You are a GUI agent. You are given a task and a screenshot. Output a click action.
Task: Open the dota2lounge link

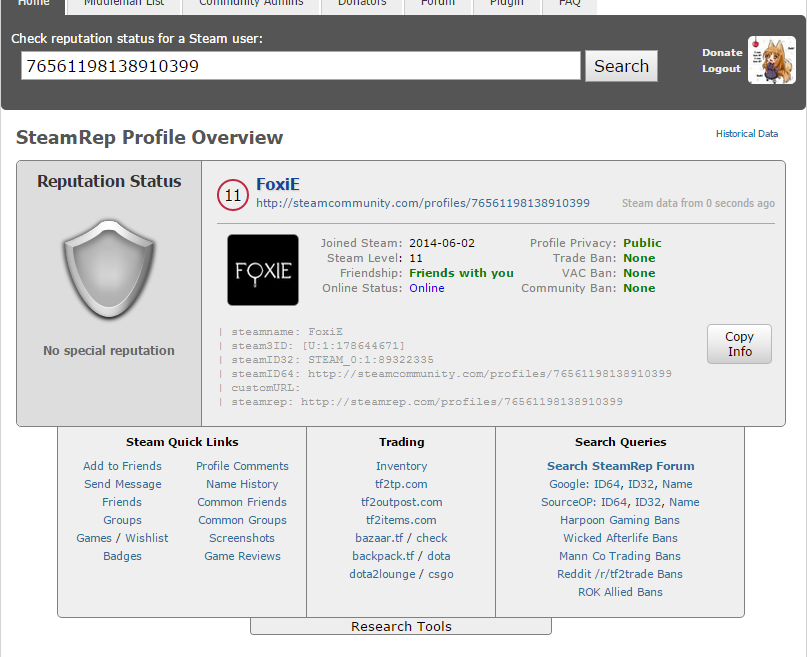[x=382, y=574]
